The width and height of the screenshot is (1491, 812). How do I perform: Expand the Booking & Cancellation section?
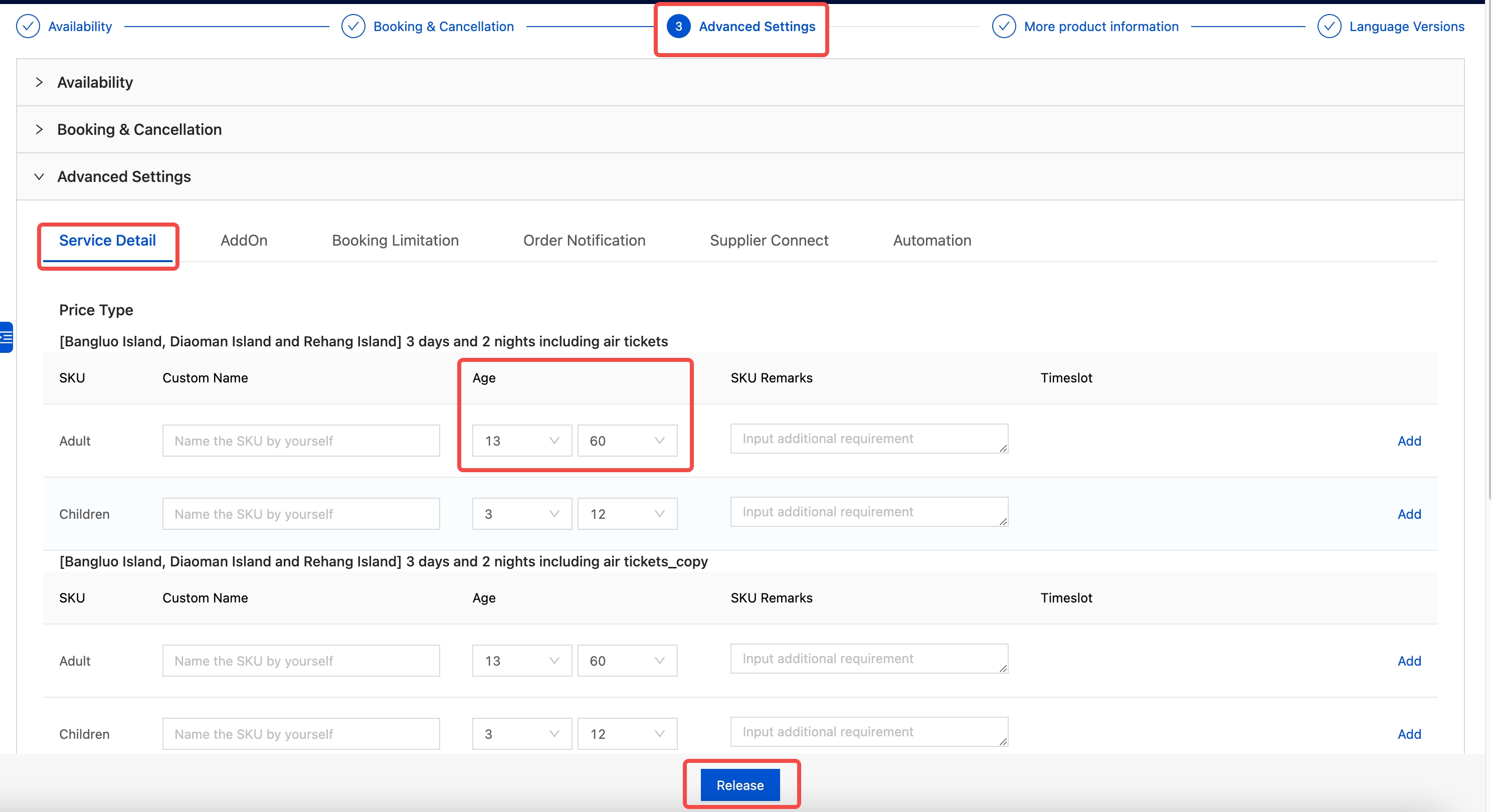tap(40, 130)
